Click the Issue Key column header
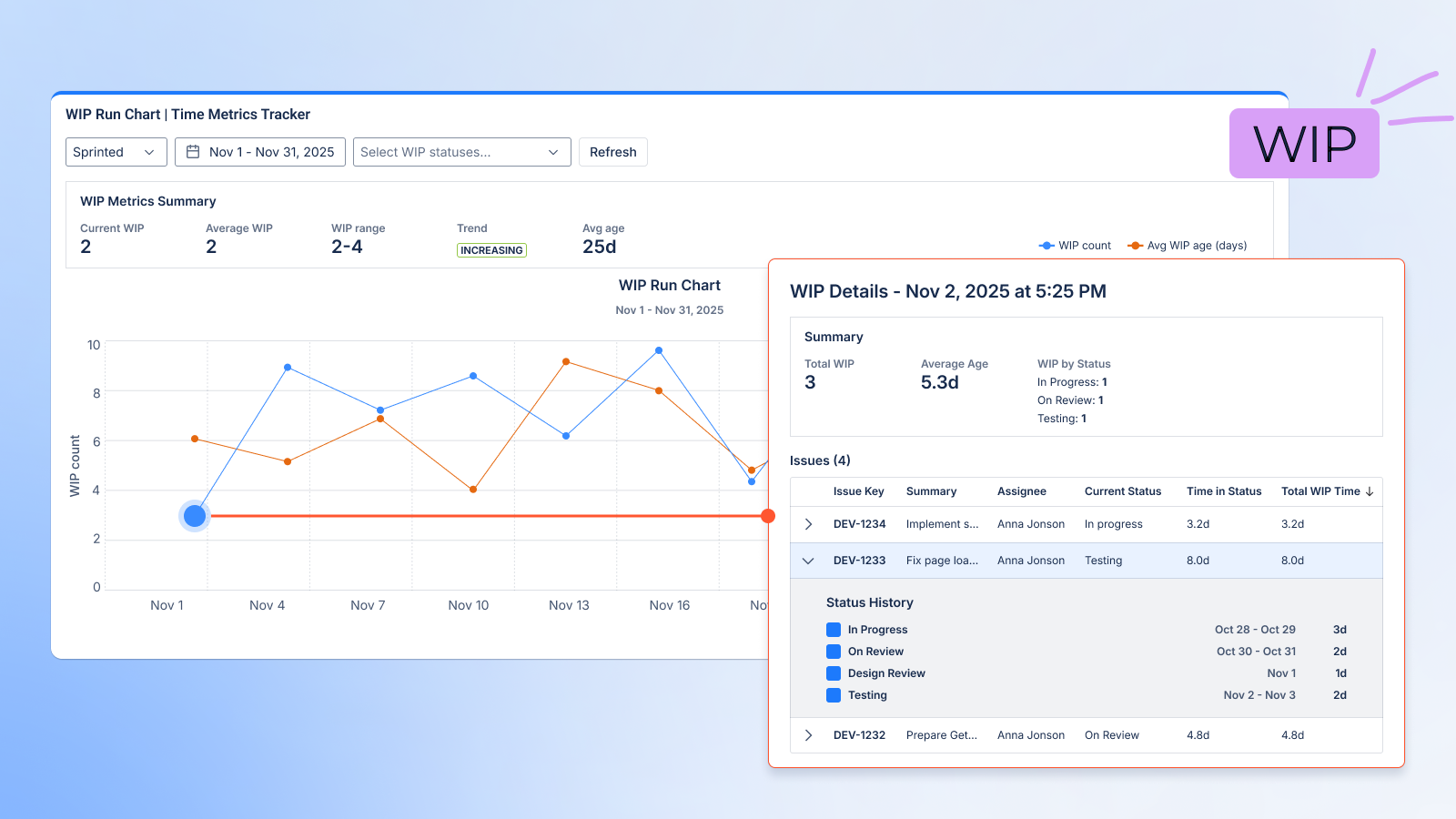Image resolution: width=1456 pixels, height=819 pixels. [859, 491]
